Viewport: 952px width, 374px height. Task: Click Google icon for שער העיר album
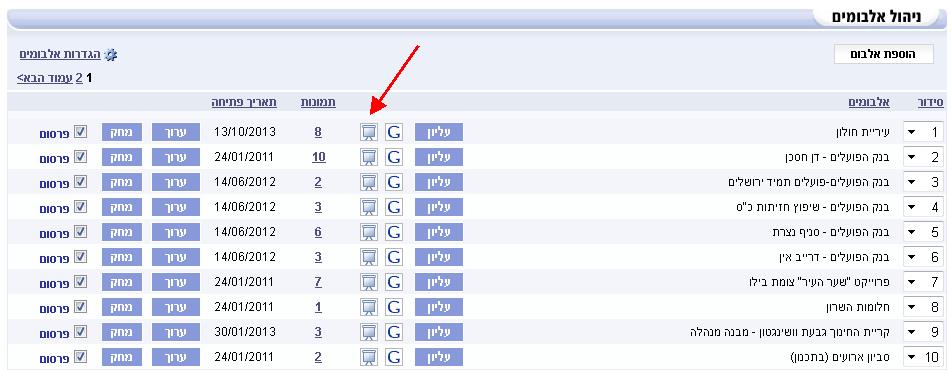click(394, 282)
